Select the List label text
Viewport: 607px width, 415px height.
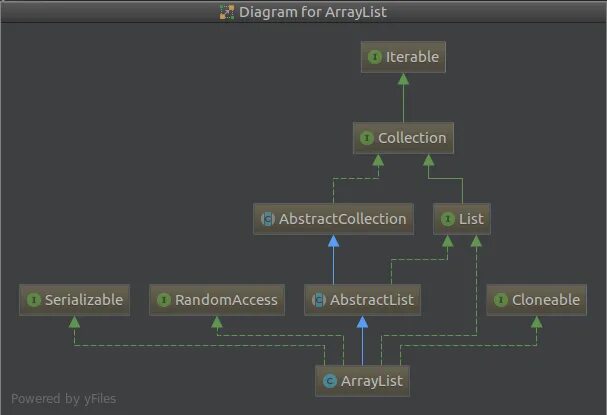pyautogui.click(x=471, y=219)
